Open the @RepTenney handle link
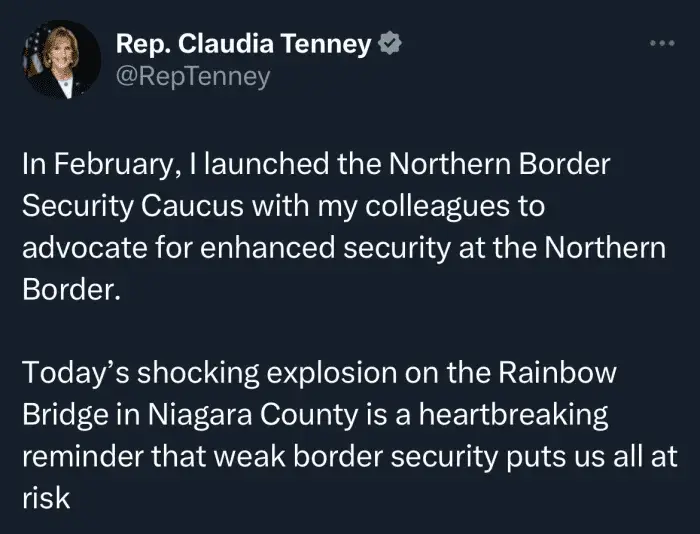Screen dimensions: 700x534 193,76
